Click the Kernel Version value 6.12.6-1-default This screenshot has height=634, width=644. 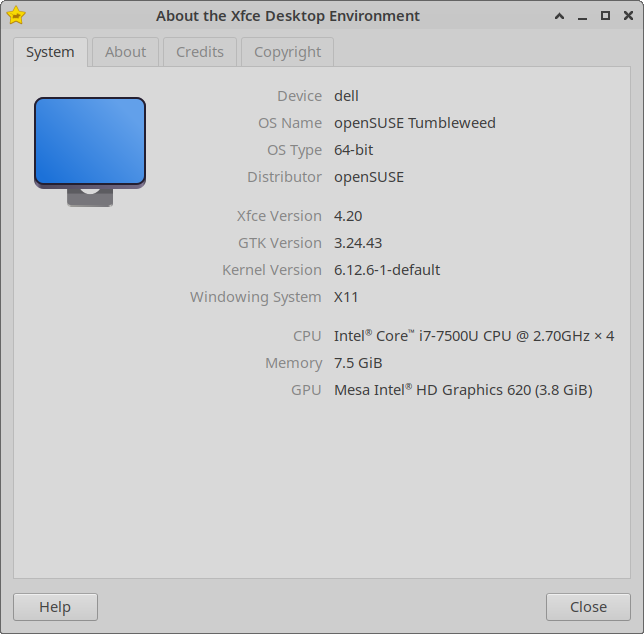coord(387,270)
